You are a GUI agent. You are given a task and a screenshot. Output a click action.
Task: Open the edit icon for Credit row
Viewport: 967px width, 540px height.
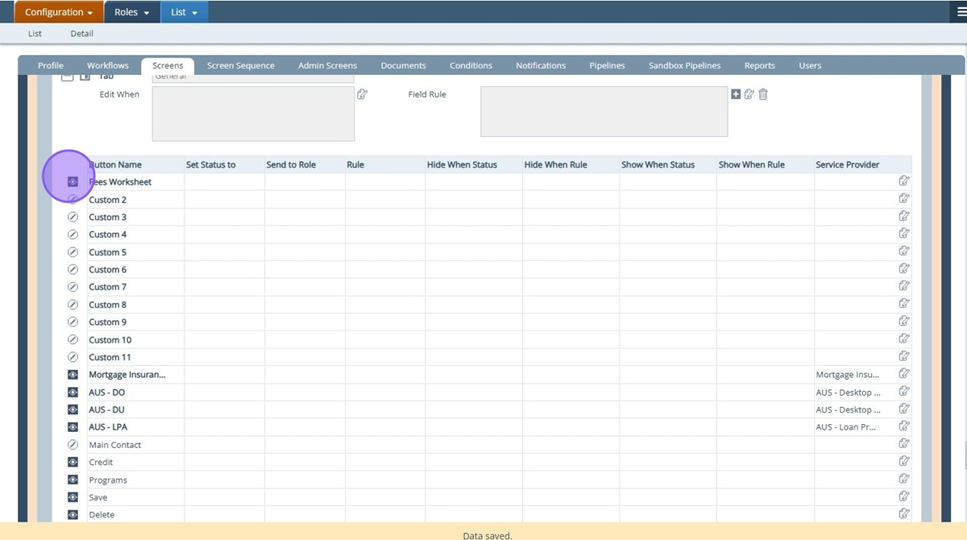point(904,462)
